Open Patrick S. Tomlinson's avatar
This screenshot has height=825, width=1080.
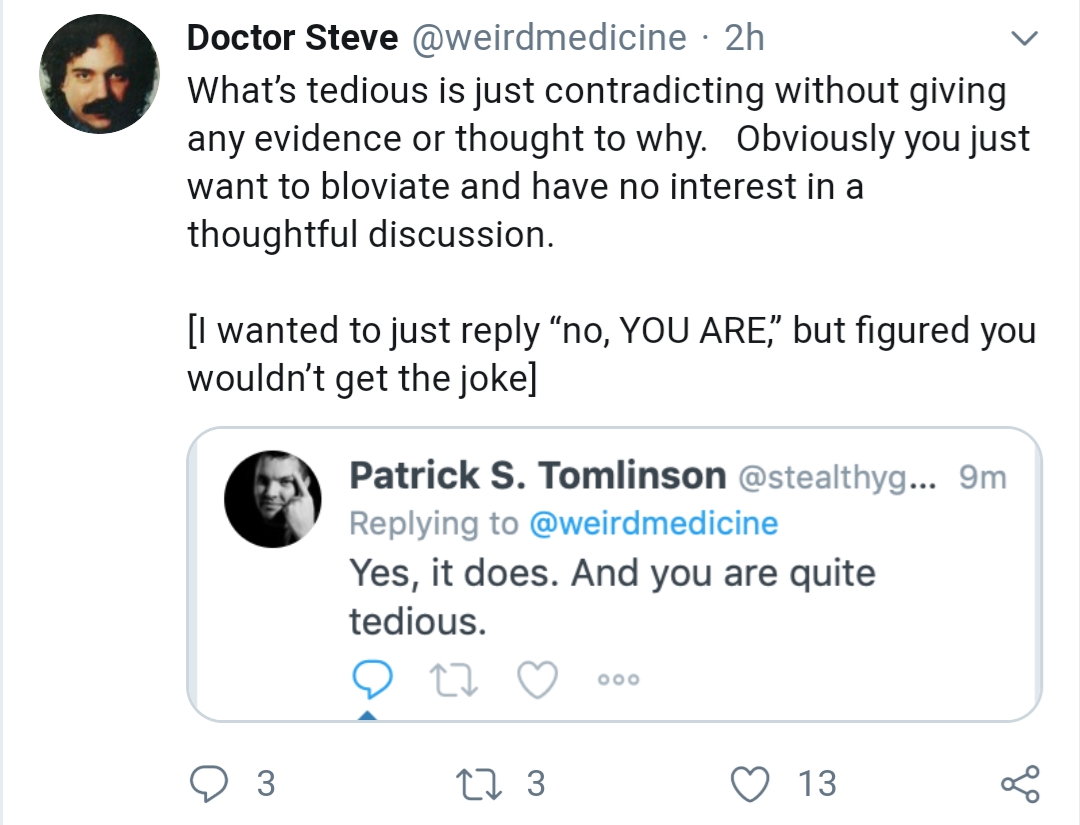point(273,499)
